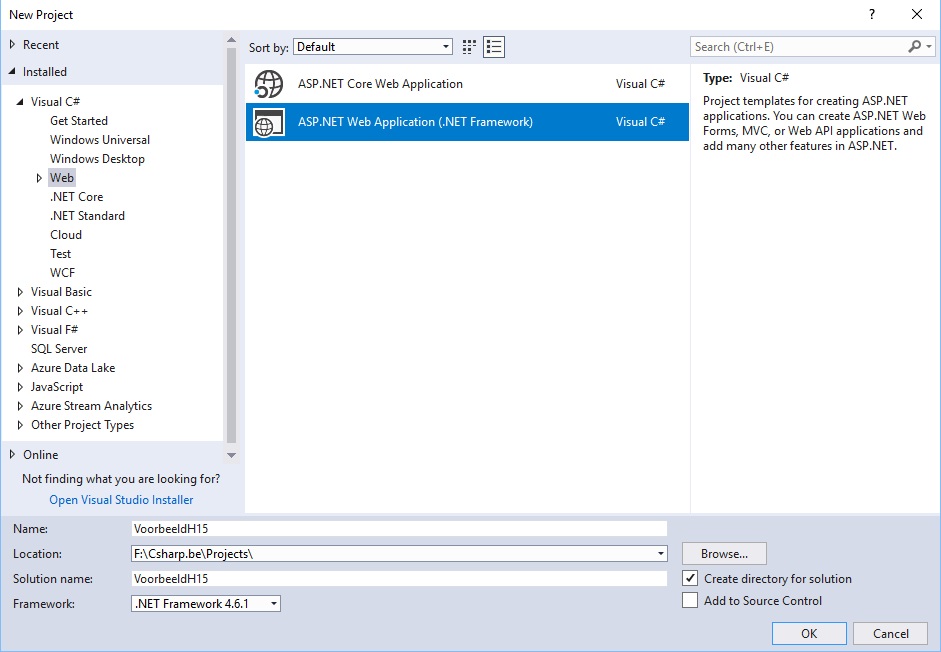Expand Azure Stream Analytics node
Image resolution: width=941 pixels, height=652 pixels.
pos(20,406)
